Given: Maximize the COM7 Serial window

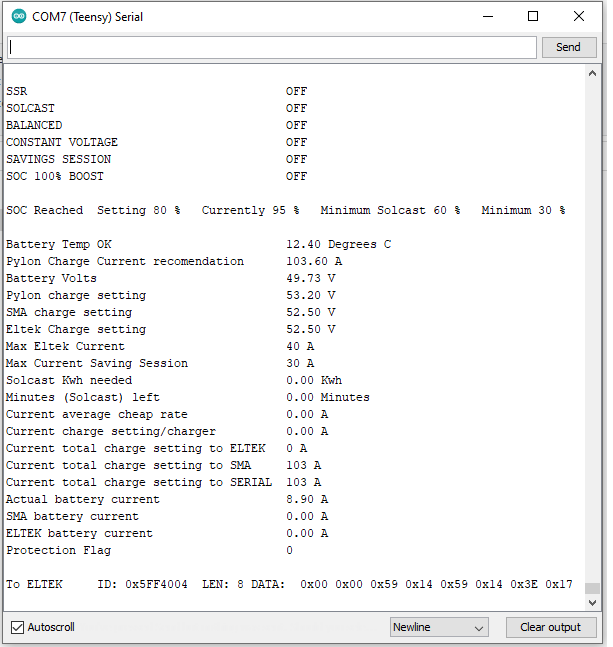Looking at the screenshot, I should coord(533,17).
